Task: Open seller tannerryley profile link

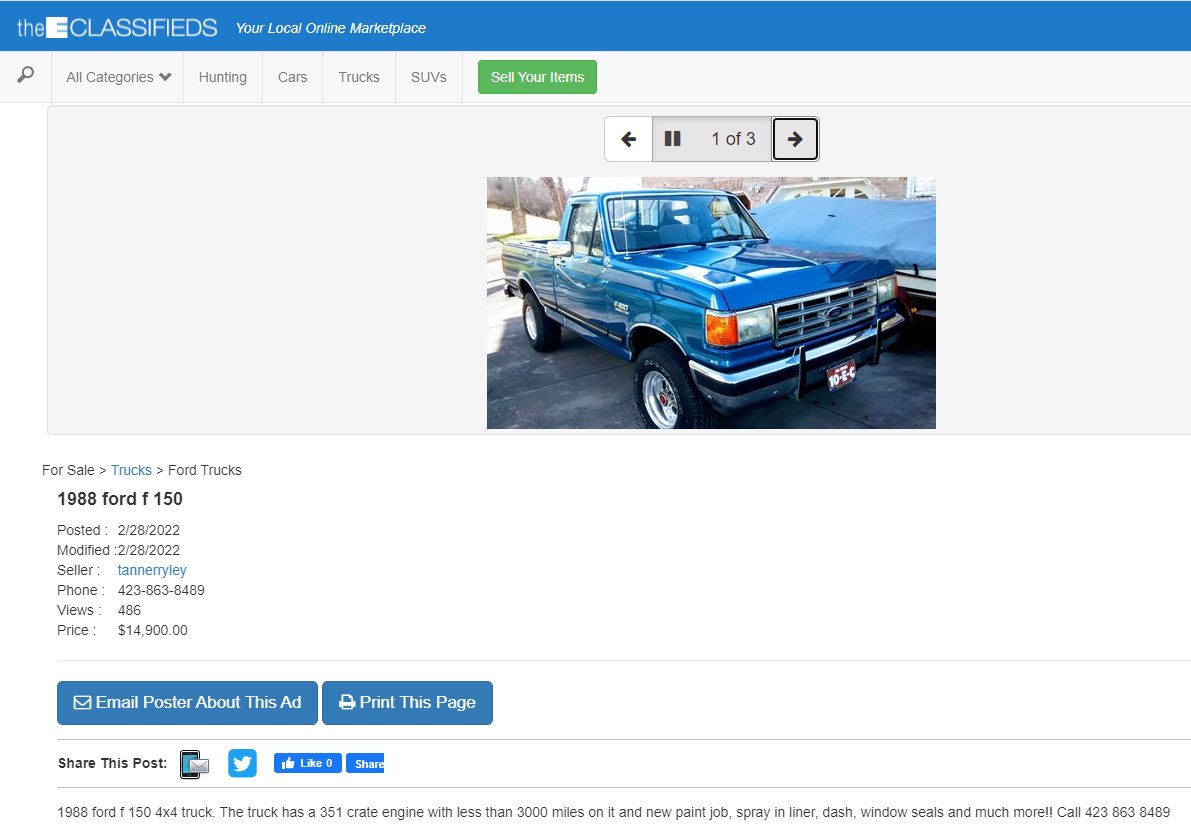Action: pos(152,570)
